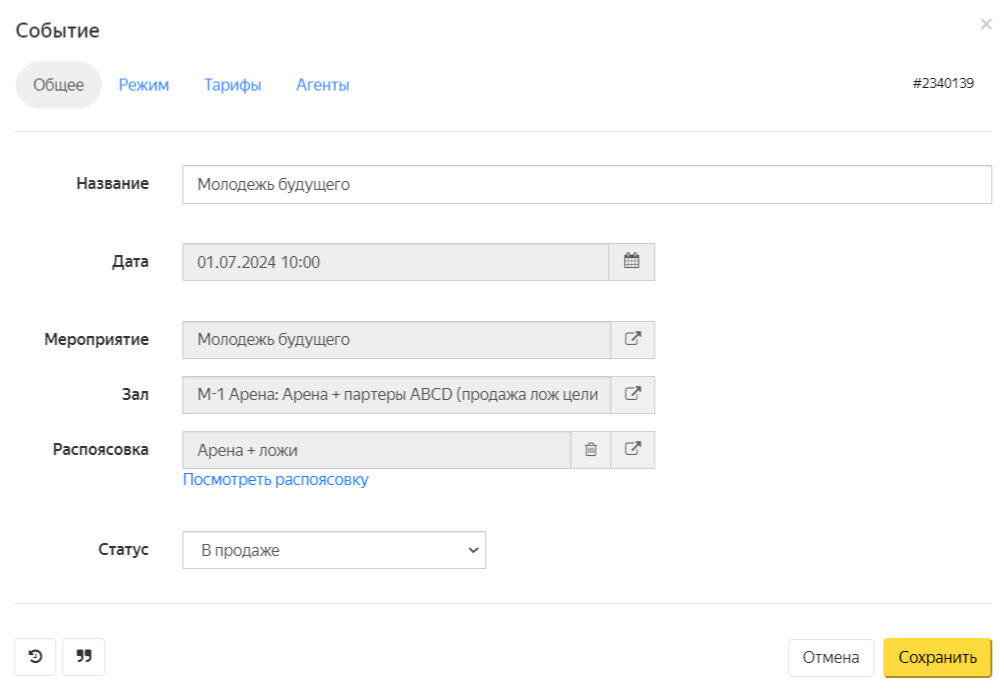
Task: Follow the Посмотреть распоясовку link
Action: [275, 480]
